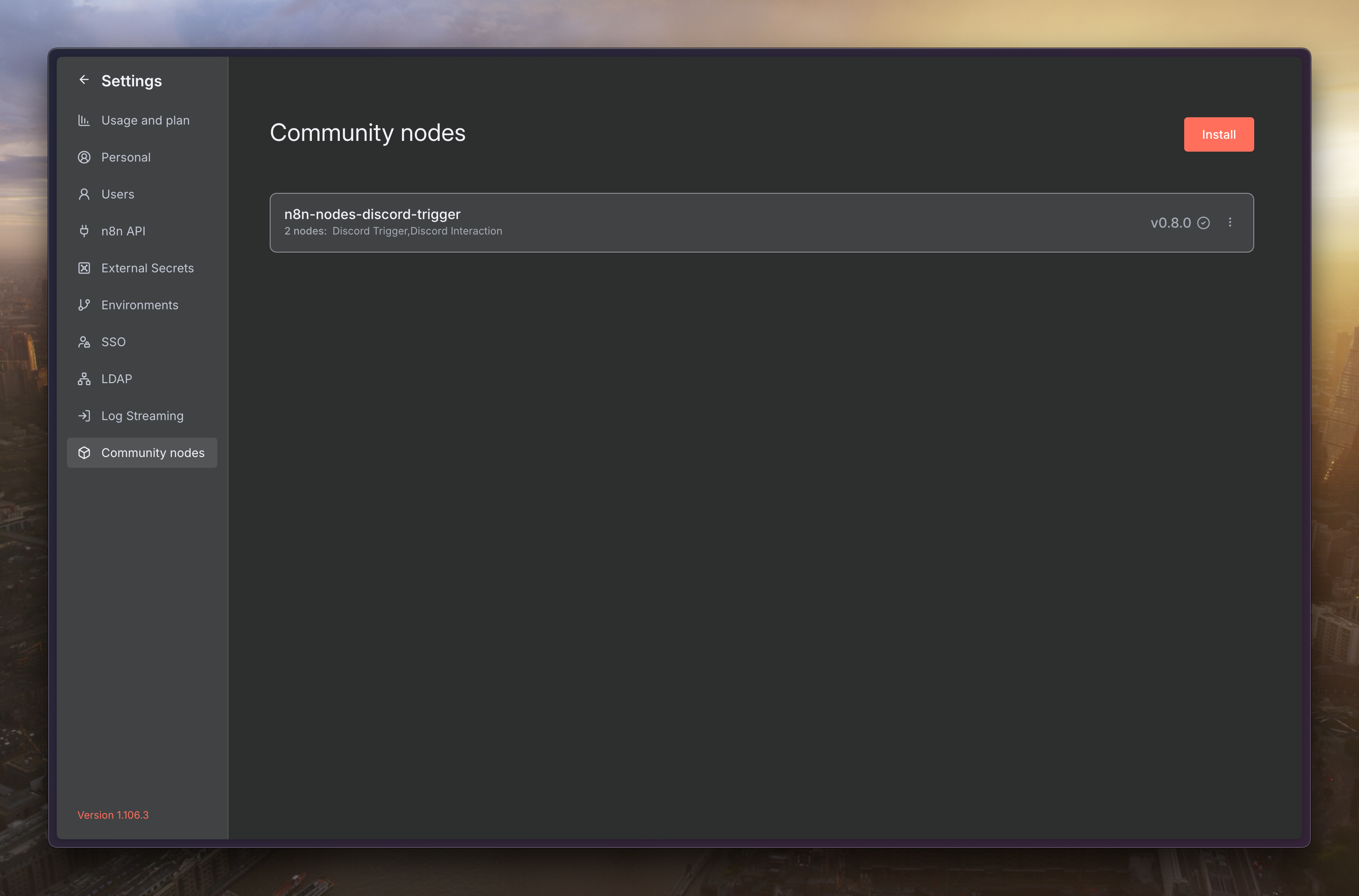Click the Personal profile icon

pos(84,157)
